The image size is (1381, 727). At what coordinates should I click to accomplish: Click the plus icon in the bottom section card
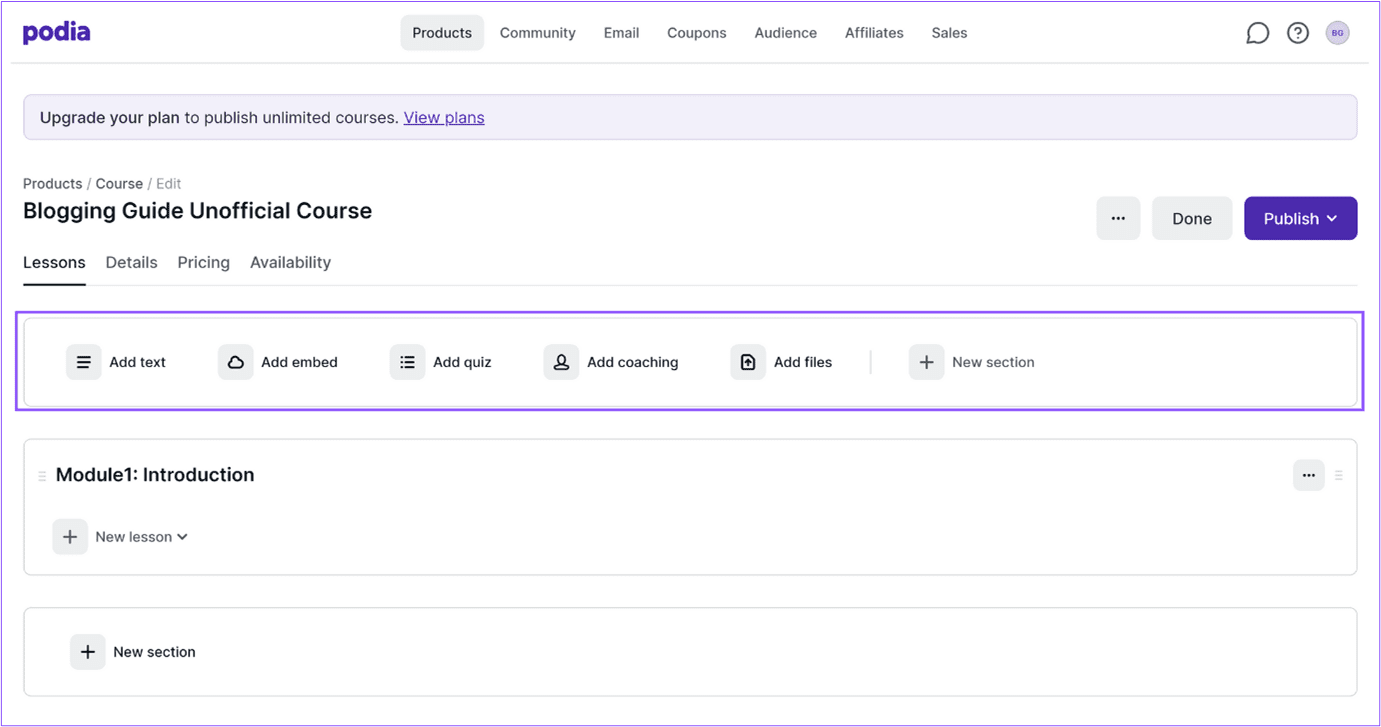tap(88, 652)
